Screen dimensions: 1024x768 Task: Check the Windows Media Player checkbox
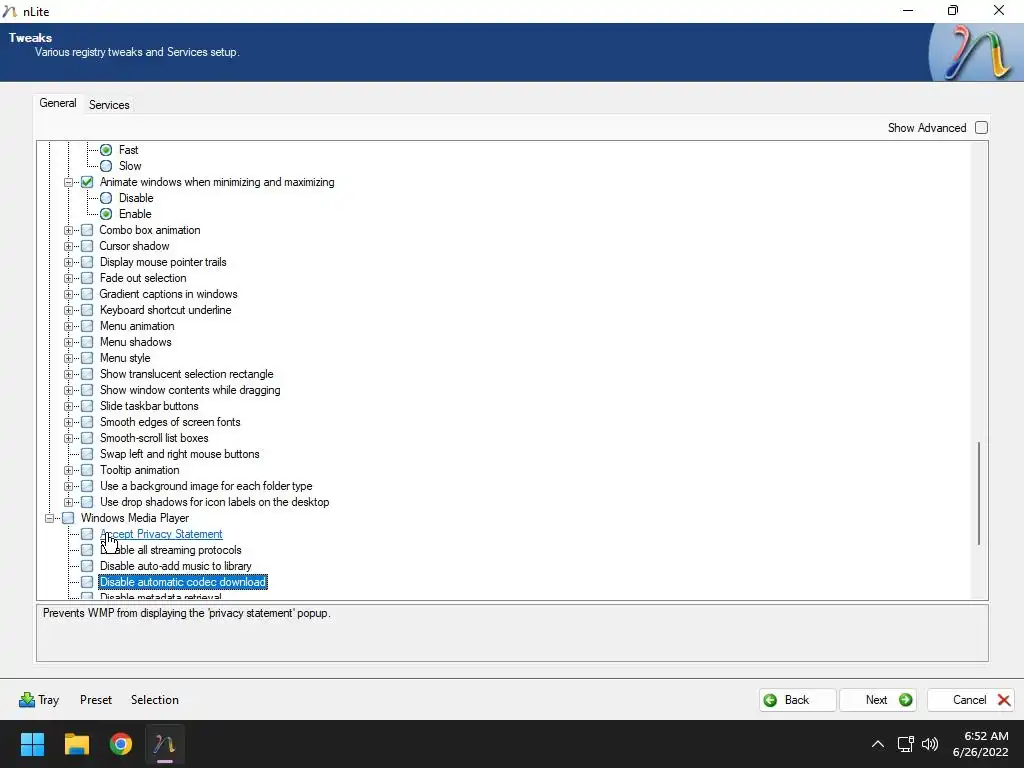coord(68,518)
